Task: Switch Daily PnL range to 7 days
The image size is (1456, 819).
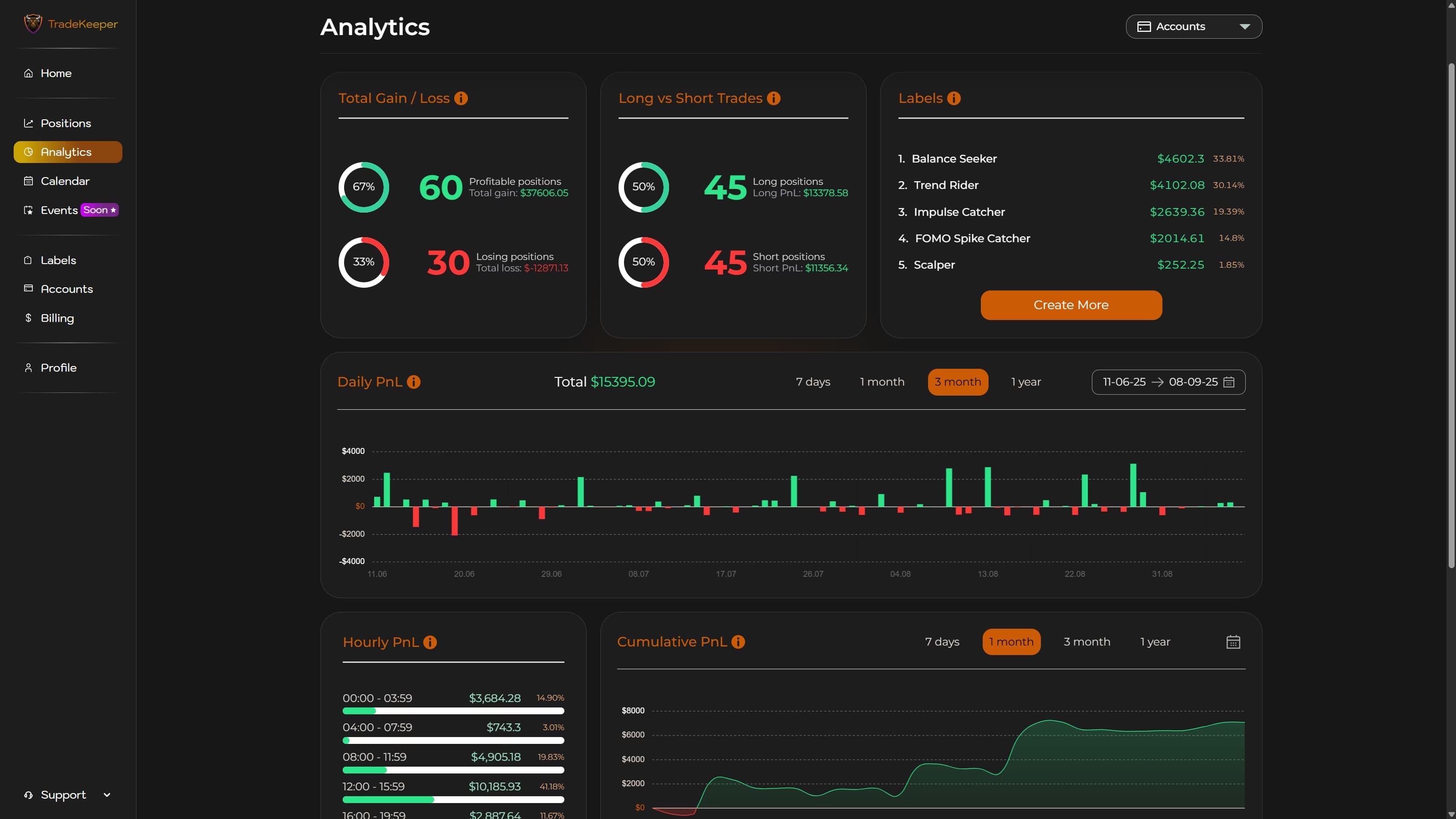Action: click(x=812, y=382)
